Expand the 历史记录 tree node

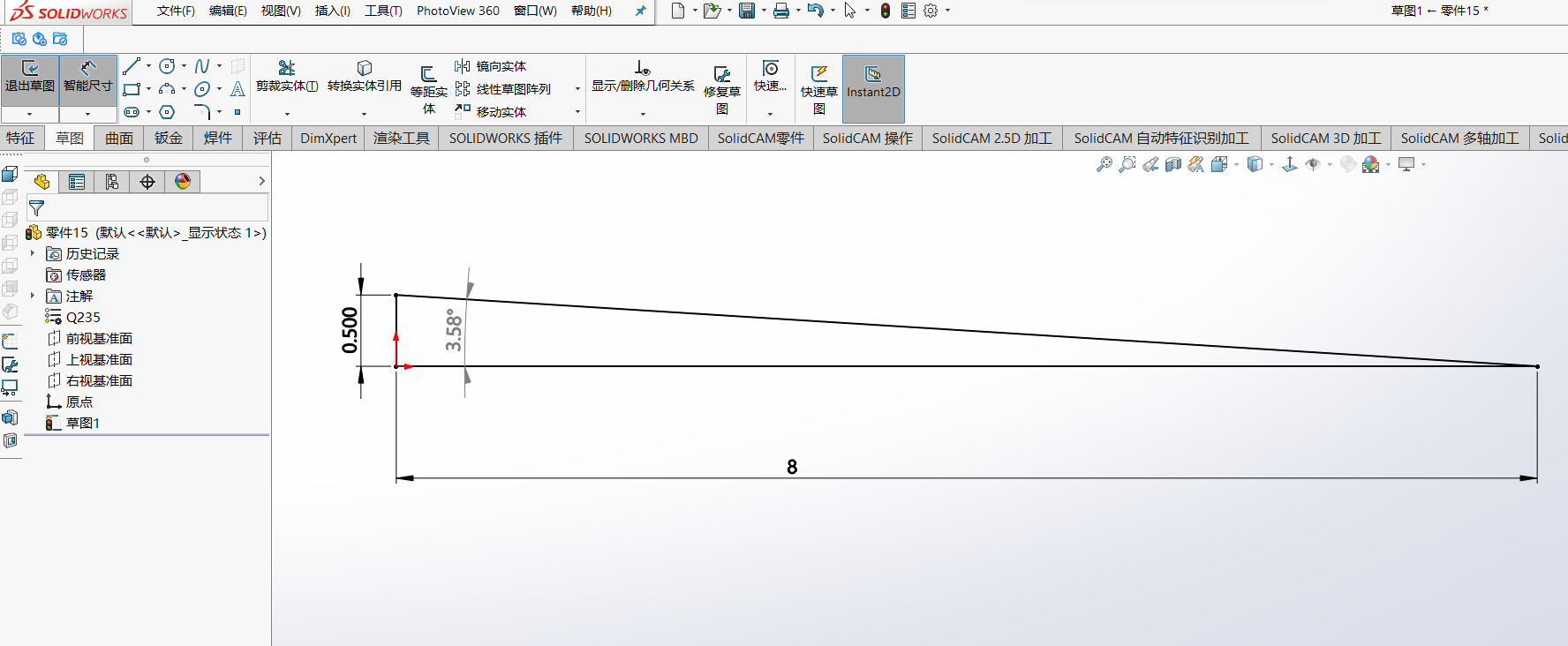tap(33, 253)
